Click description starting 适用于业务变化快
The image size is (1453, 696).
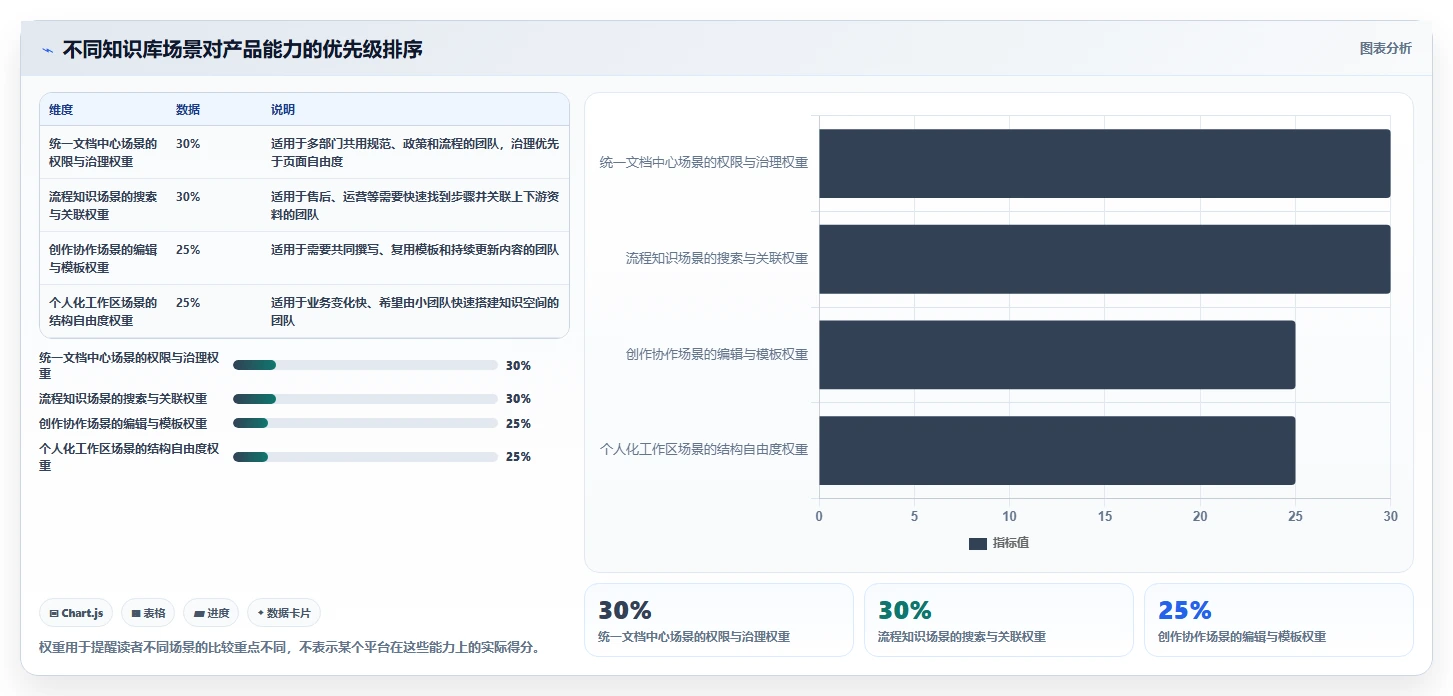(415, 311)
